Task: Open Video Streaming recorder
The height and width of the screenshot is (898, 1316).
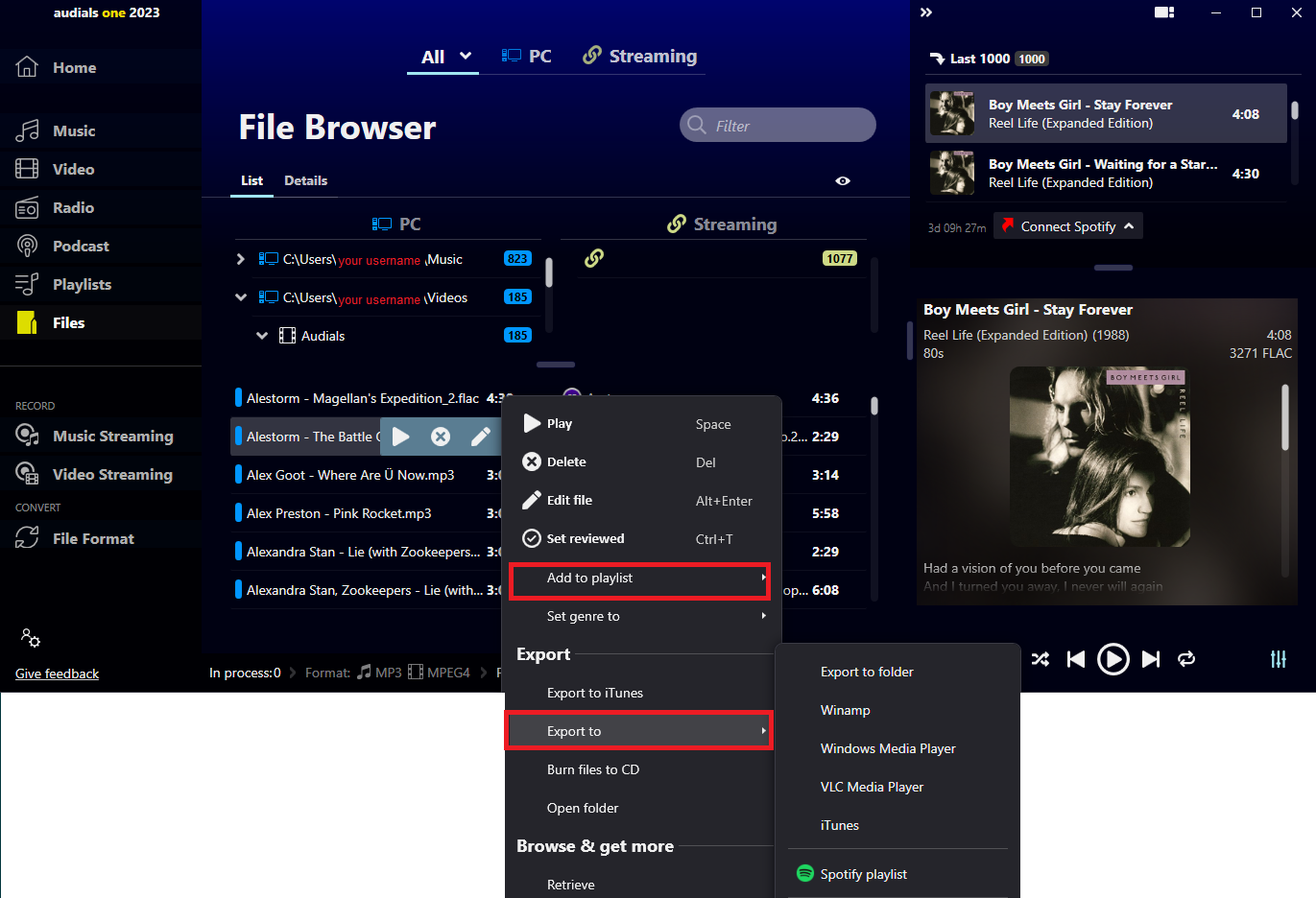Action: tap(94, 474)
